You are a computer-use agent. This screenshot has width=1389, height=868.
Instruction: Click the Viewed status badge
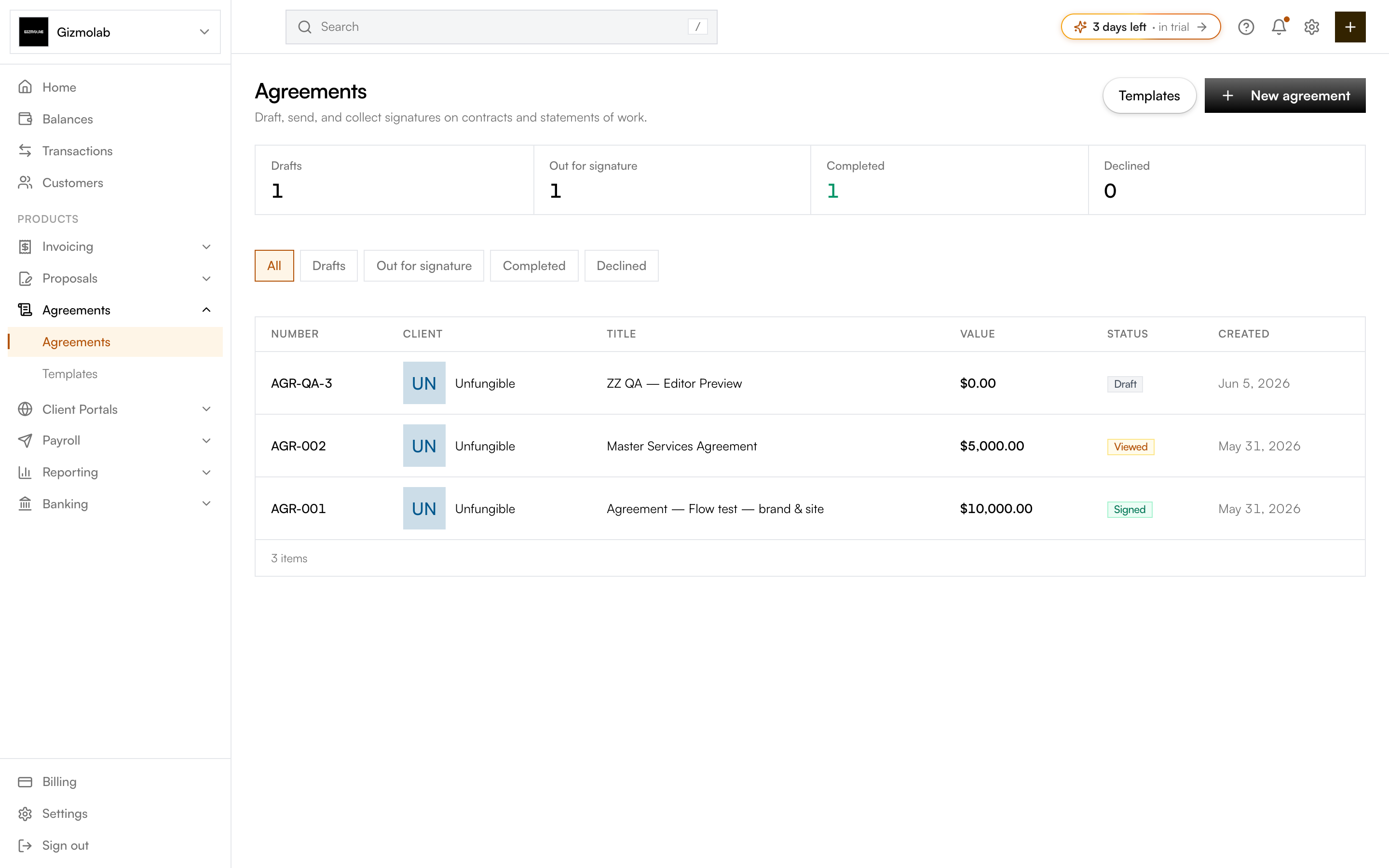pos(1130,447)
